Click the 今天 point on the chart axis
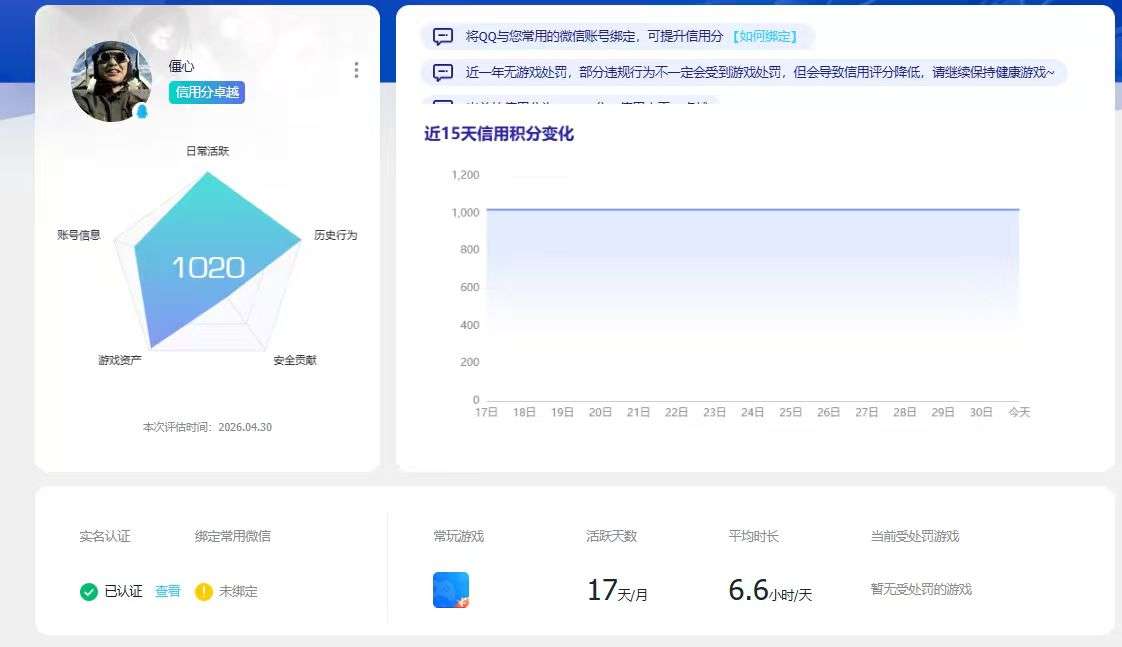This screenshot has width=1122, height=647. pos(1019,412)
